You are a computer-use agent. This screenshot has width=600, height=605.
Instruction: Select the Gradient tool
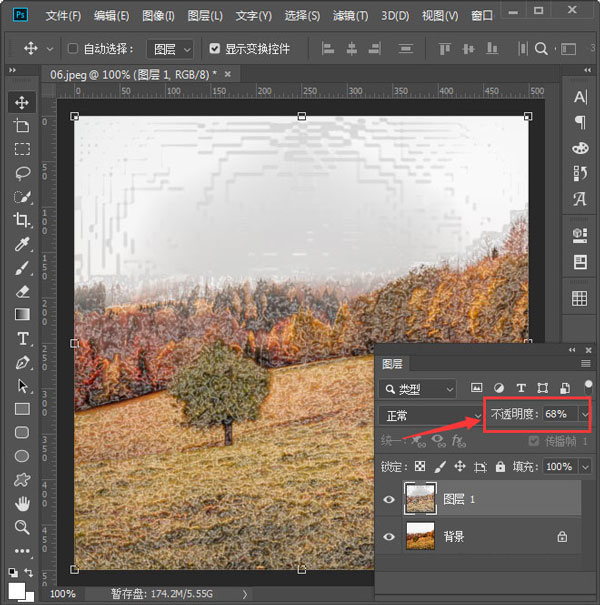[x=22, y=314]
